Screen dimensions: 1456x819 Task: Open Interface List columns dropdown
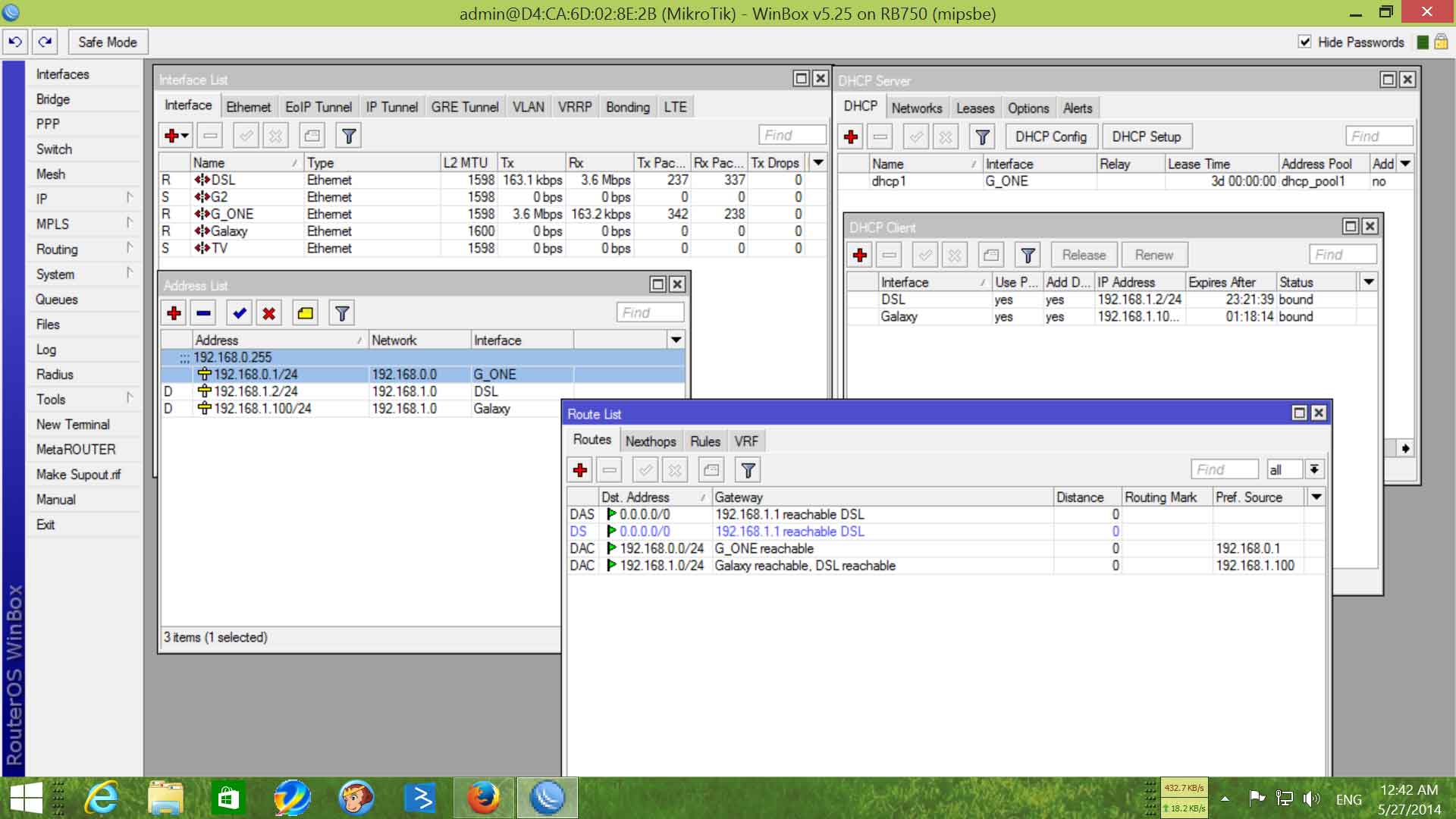[x=818, y=162]
